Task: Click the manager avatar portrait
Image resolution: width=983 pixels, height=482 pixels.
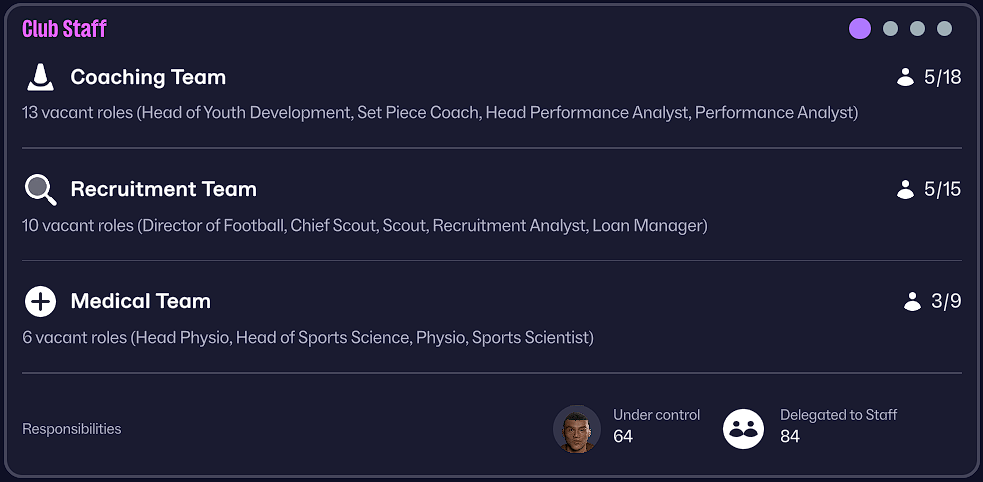Action: point(576,429)
